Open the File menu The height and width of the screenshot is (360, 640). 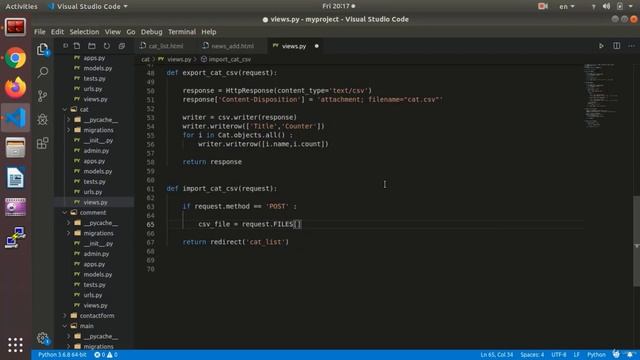click(x=40, y=32)
